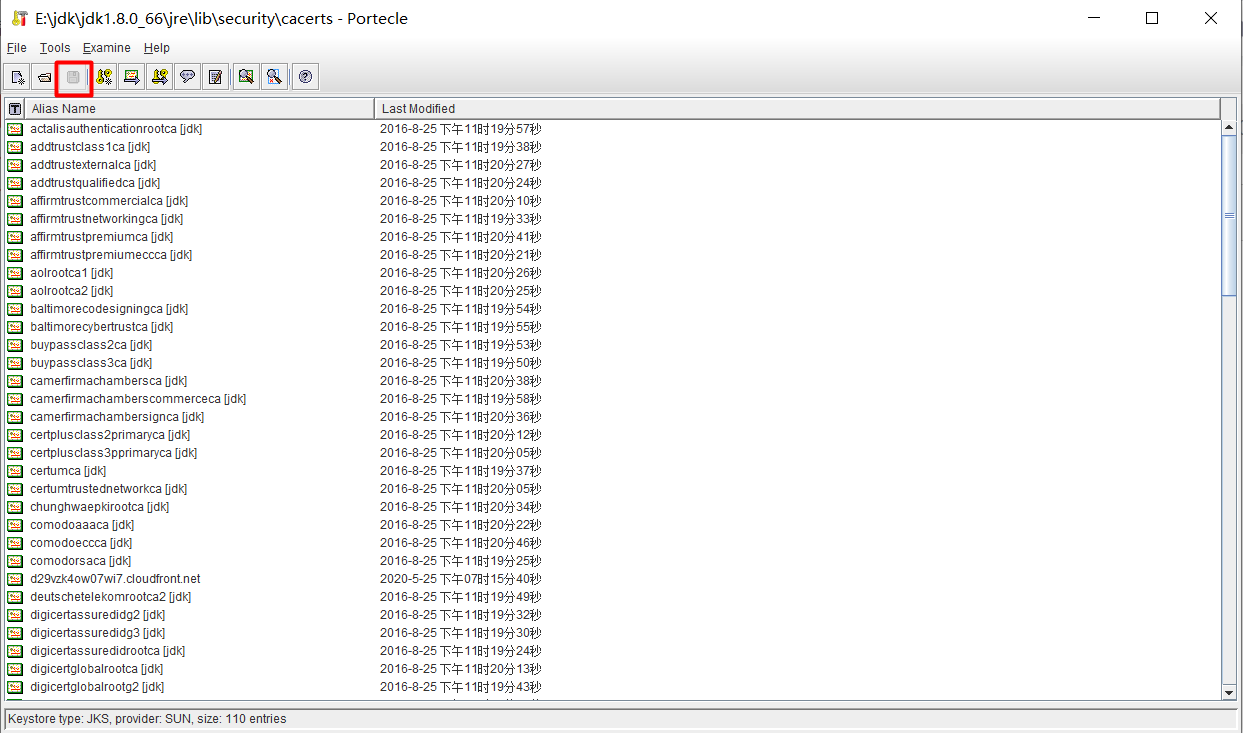
Task: Open the Examine menu
Action: (x=106, y=47)
